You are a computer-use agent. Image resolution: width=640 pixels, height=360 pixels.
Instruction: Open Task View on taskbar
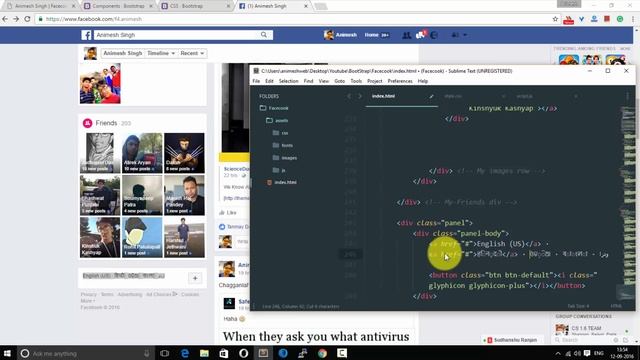[164, 353]
